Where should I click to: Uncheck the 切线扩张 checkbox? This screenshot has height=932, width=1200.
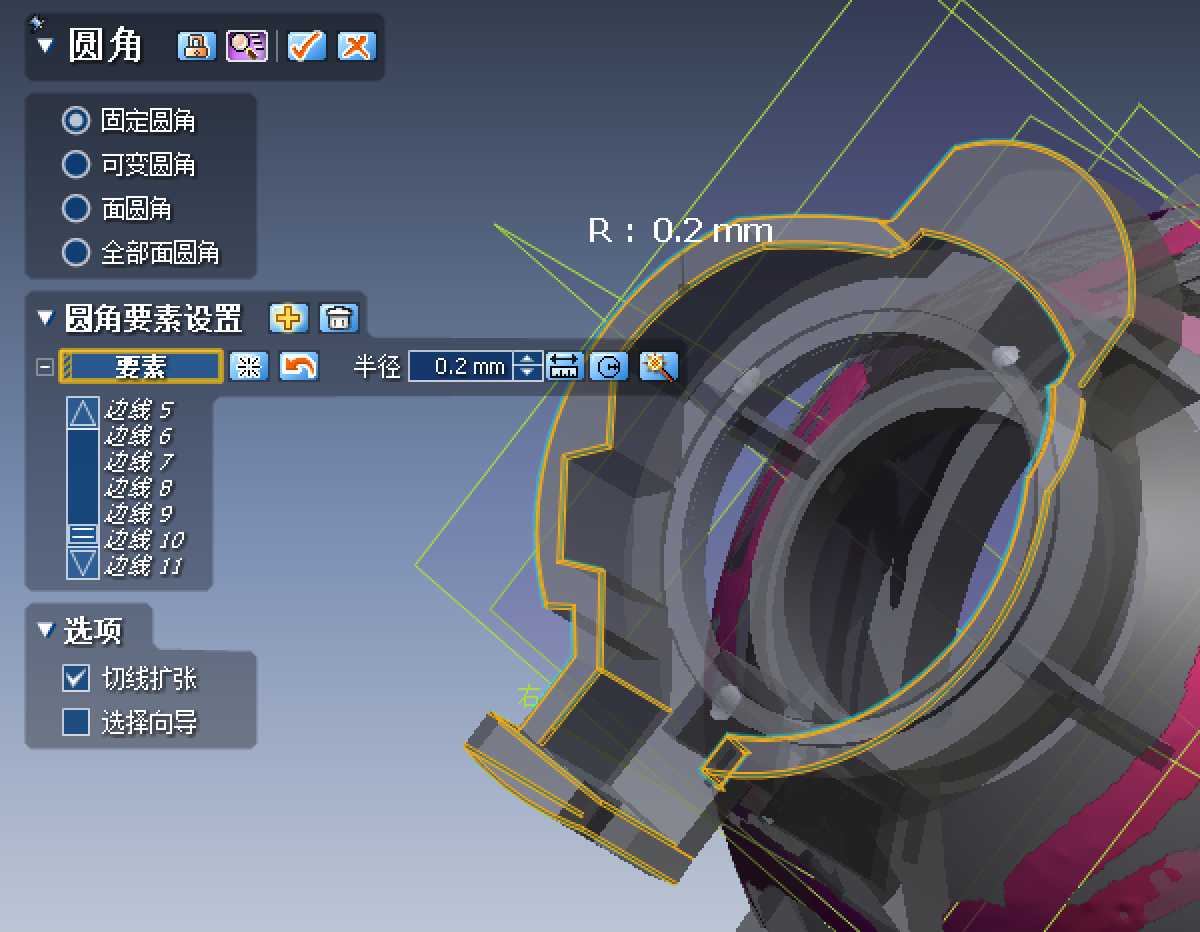76,678
